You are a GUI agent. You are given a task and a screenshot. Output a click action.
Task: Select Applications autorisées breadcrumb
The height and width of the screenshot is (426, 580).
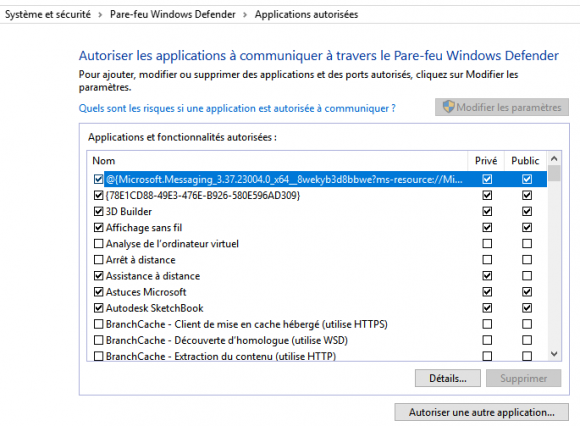coord(306,14)
